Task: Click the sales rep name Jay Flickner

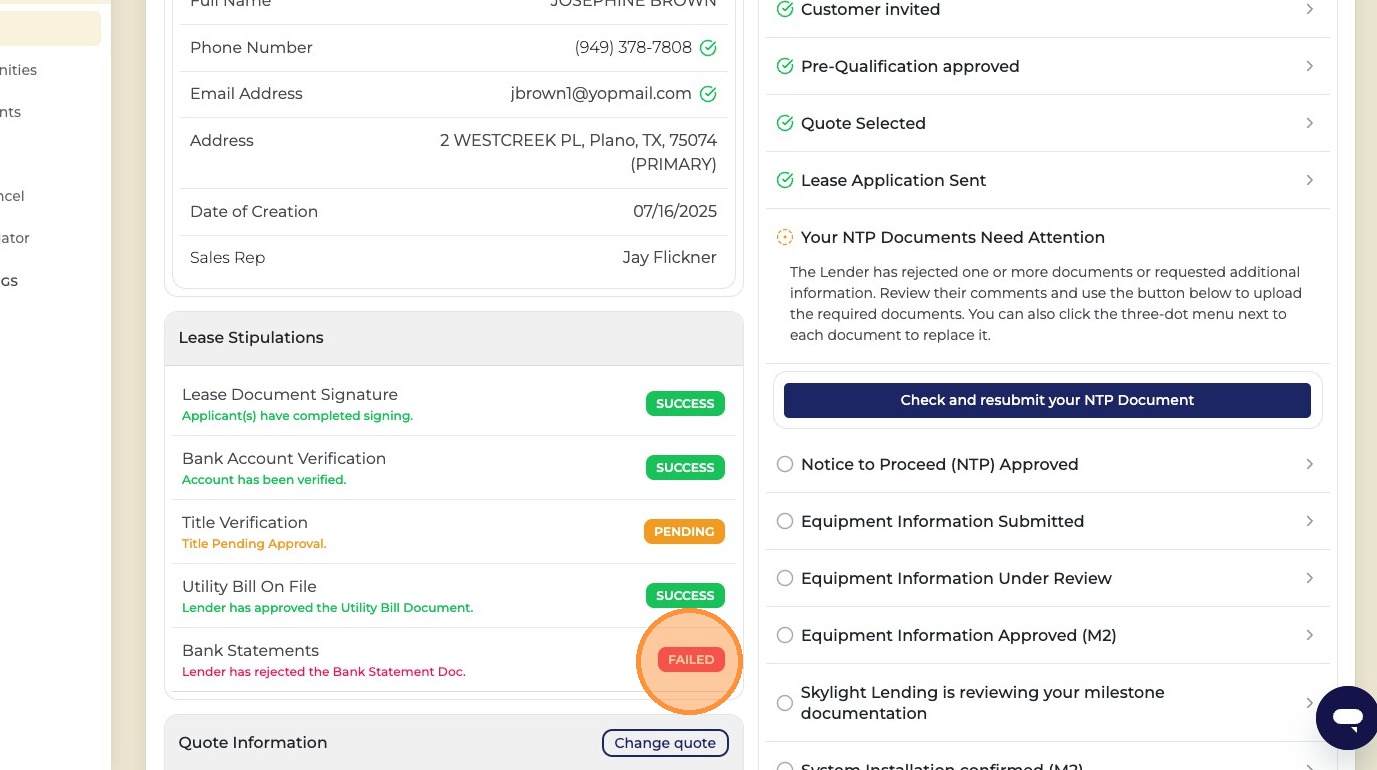Action: coord(669,258)
